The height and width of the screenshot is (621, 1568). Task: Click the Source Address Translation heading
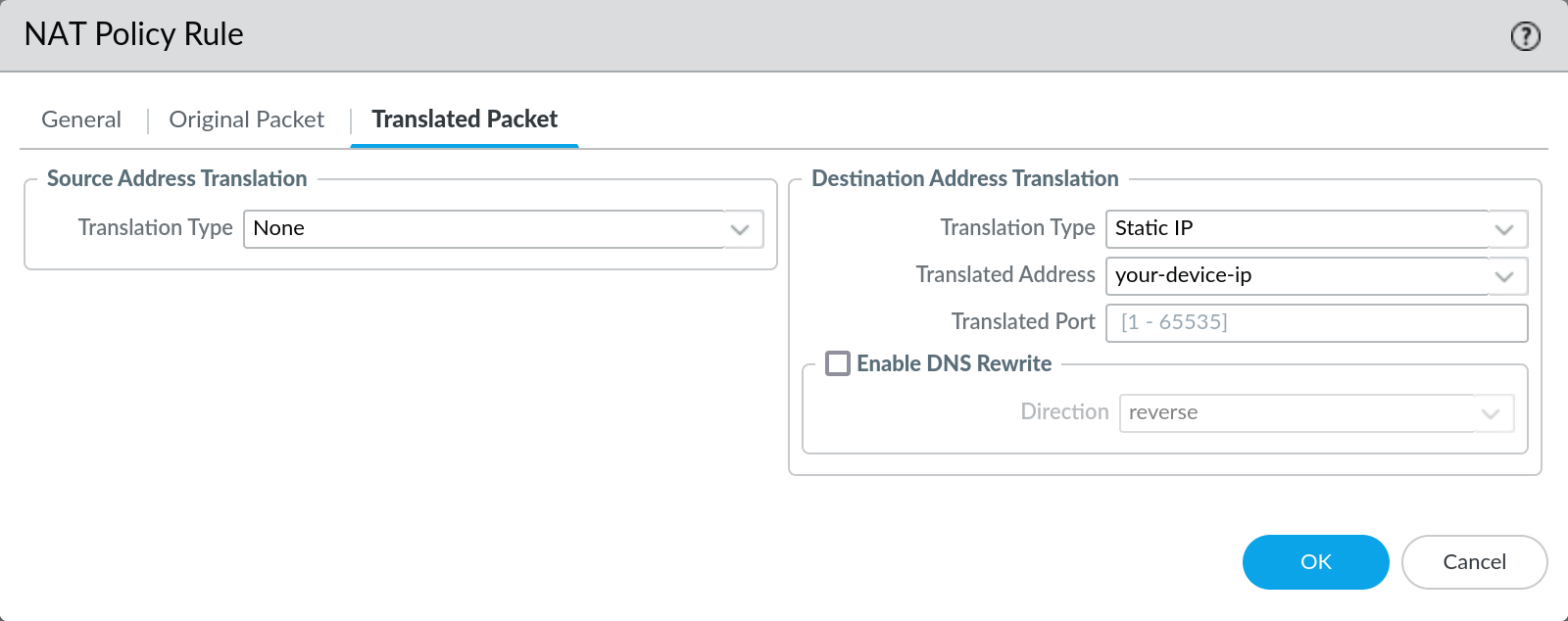tap(177, 178)
